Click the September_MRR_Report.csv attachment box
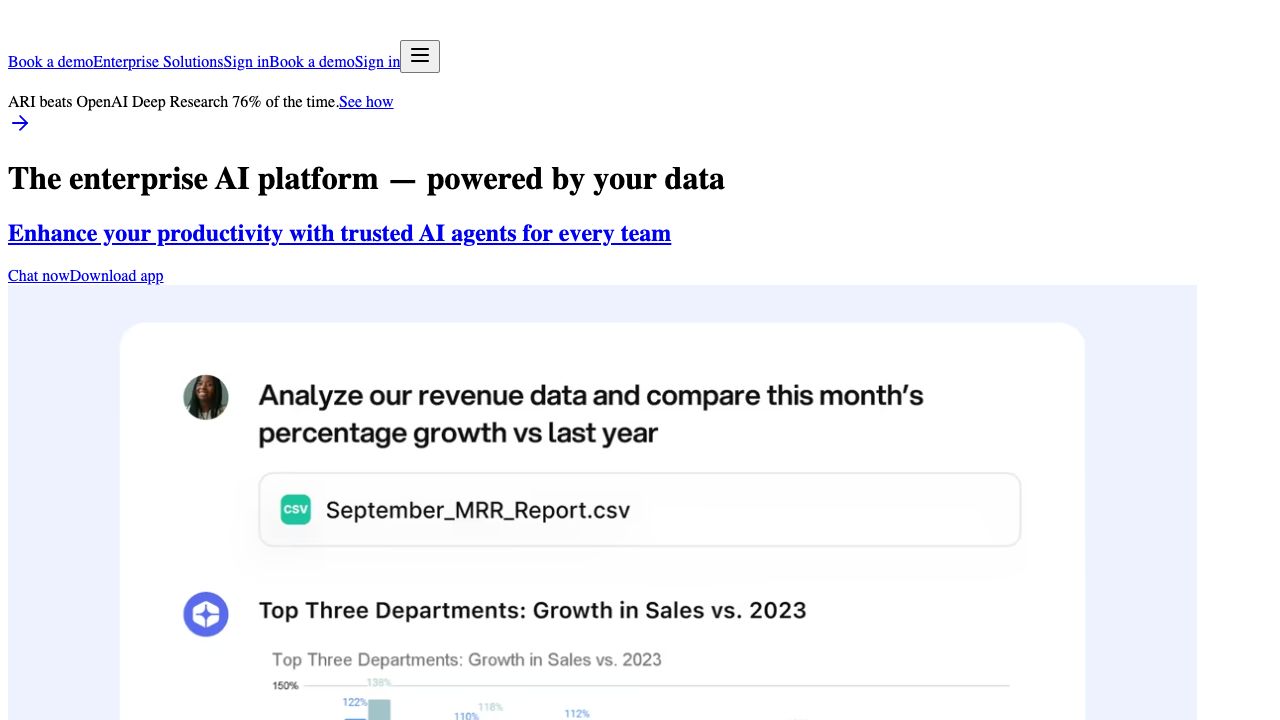1280x720 pixels. (x=640, y=510)
